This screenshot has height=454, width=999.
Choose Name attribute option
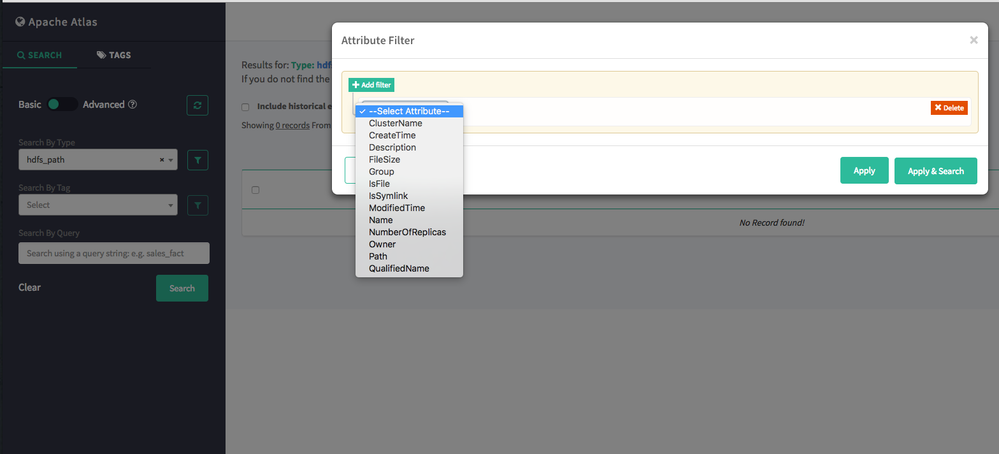tap(409, 220)
